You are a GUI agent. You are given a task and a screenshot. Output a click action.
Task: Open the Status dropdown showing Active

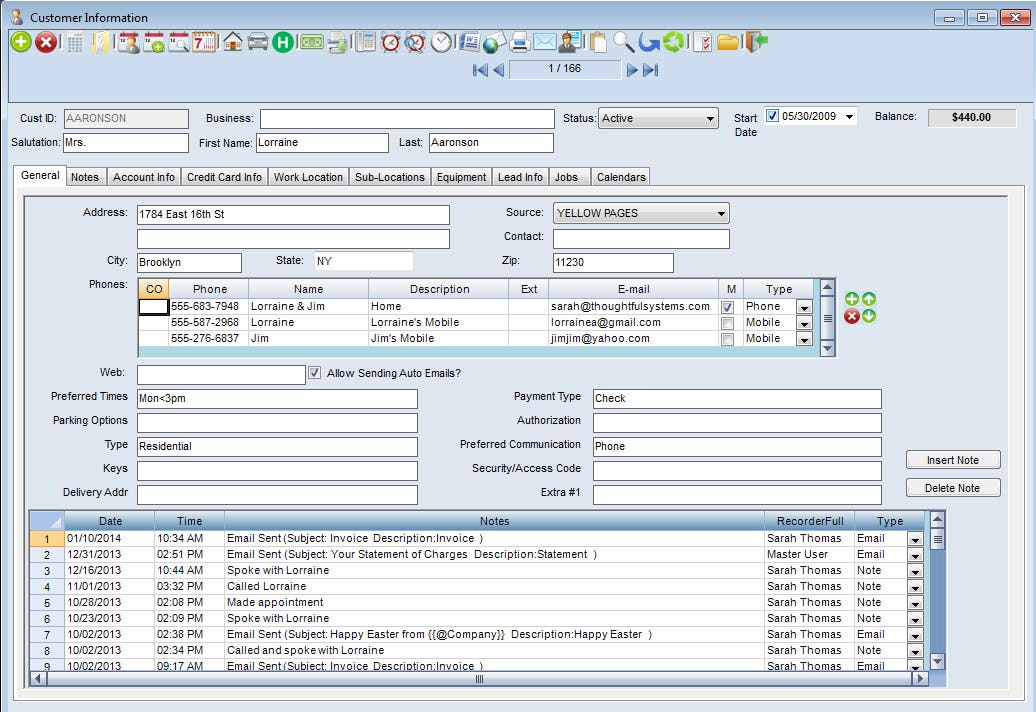pyautogui.click(x=713, y=118)
